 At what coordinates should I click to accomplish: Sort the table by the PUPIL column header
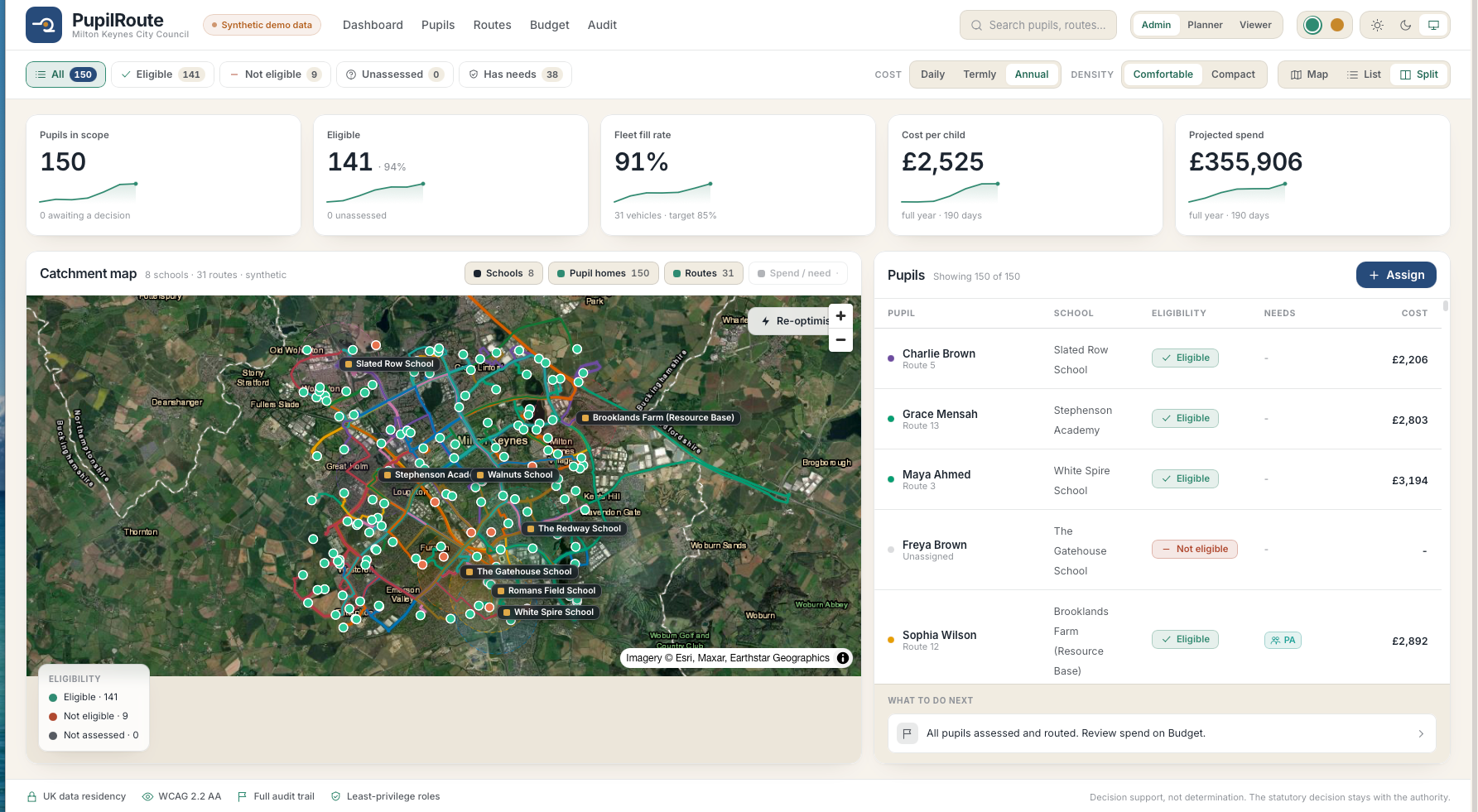click(x=901, y=313)
